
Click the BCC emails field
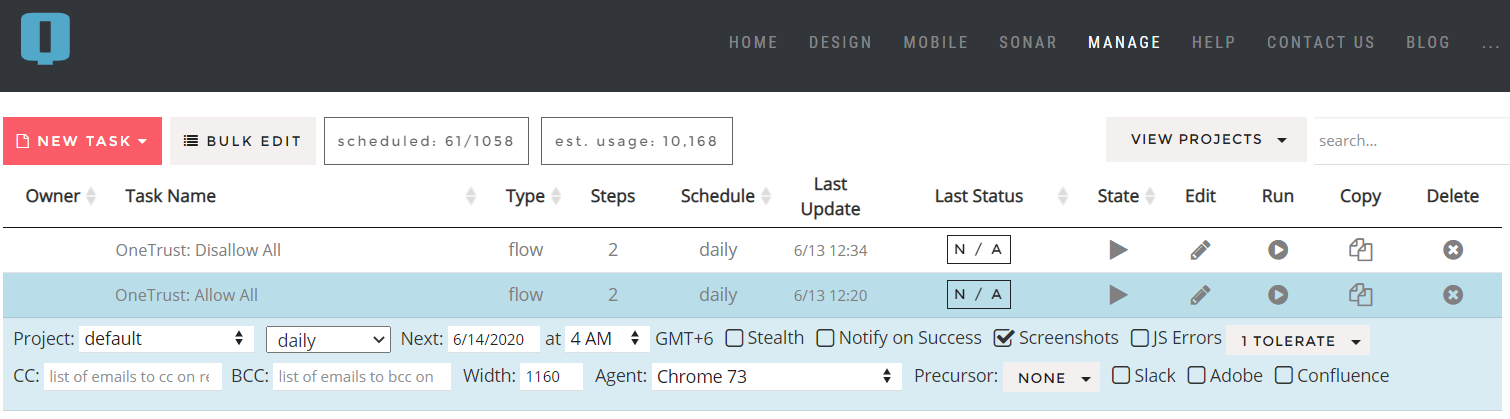pos(362,377)
